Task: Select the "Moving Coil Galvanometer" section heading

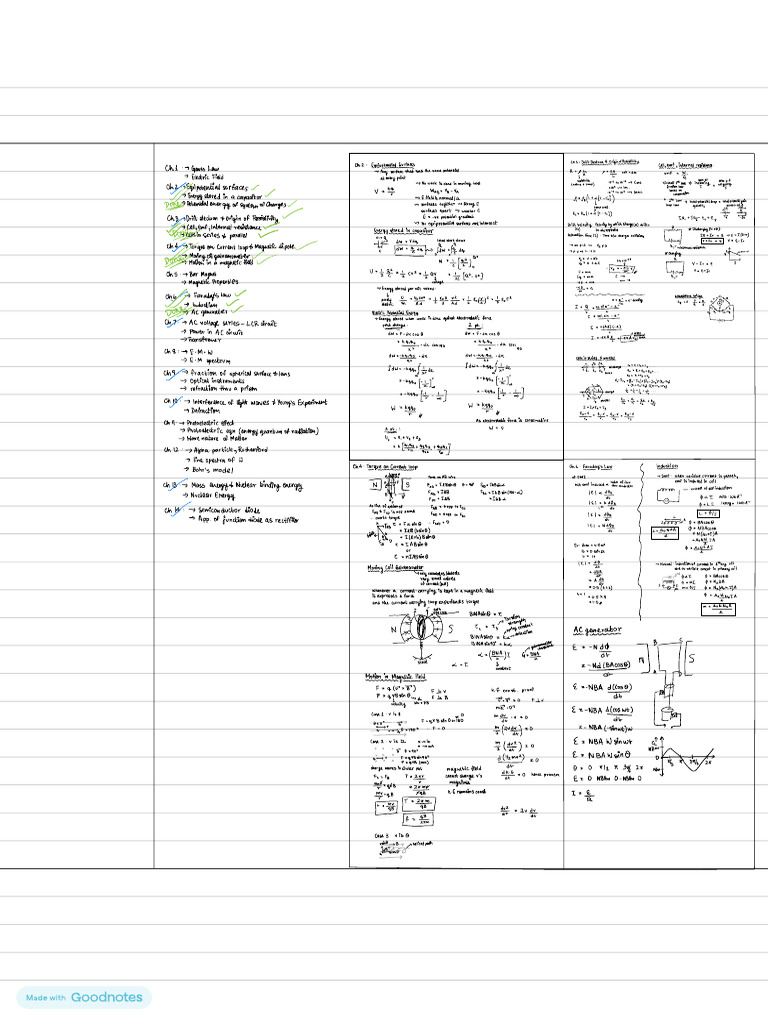Action: pyautogui.click(x=395, y=568)
